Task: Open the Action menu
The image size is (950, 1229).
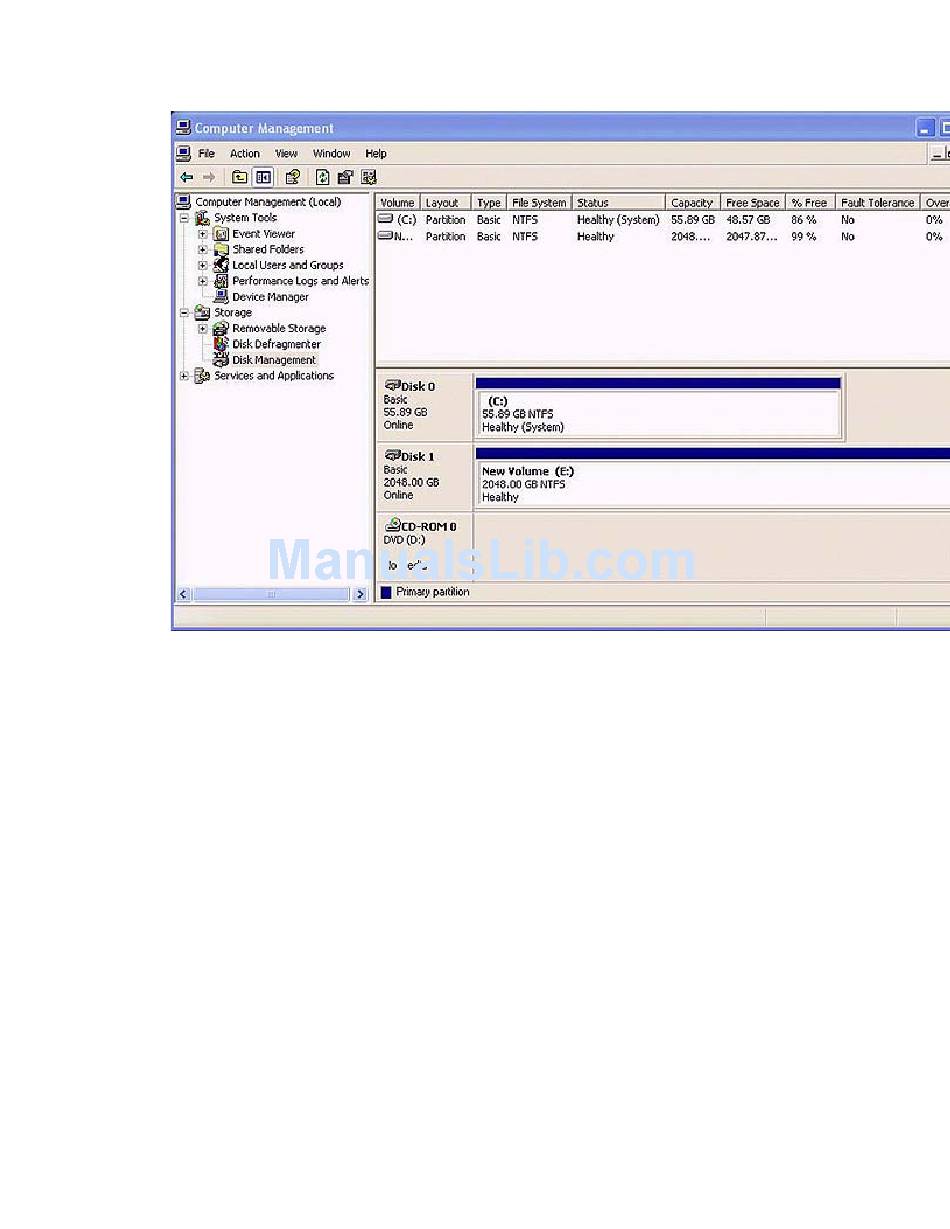Action: [x=244, y=154]
